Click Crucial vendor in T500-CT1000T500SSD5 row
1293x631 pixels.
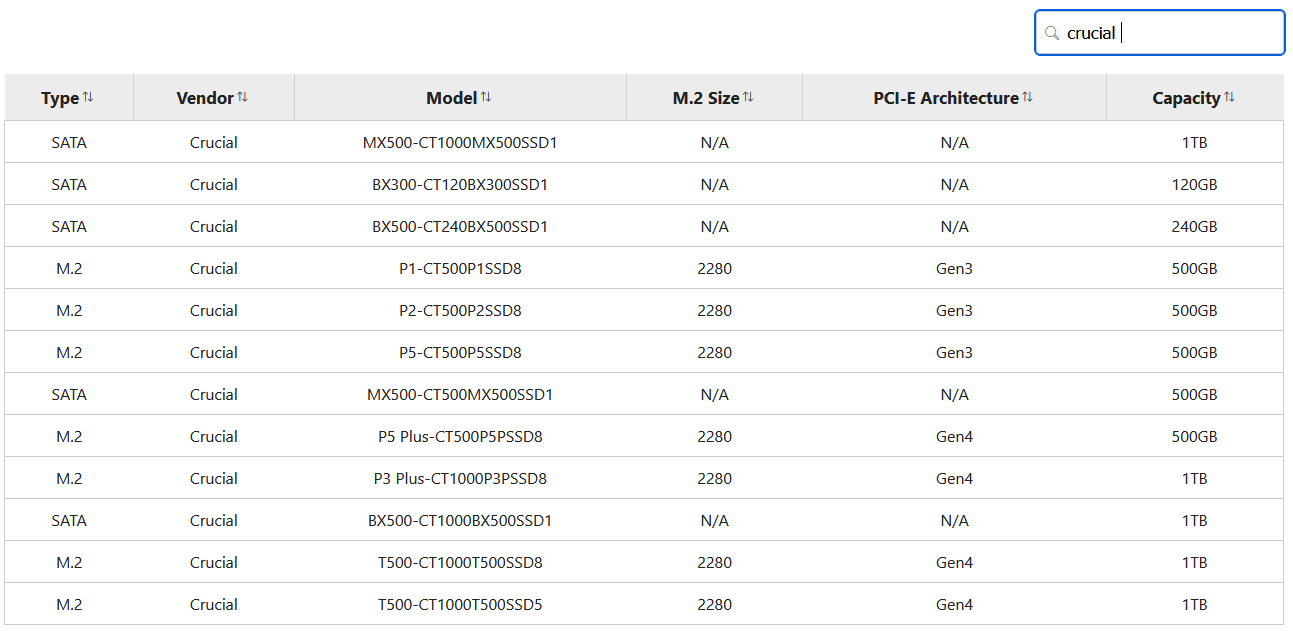[214, 605]
